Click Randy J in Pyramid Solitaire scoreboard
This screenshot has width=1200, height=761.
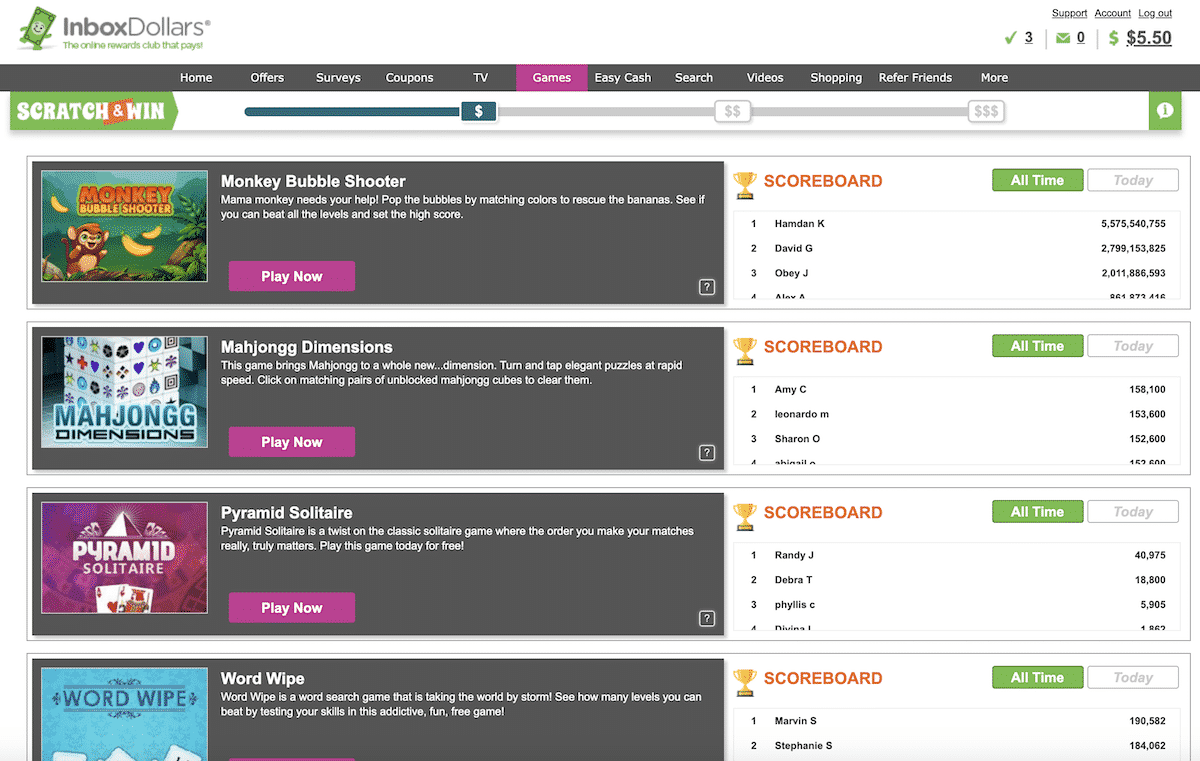(794, 555)
